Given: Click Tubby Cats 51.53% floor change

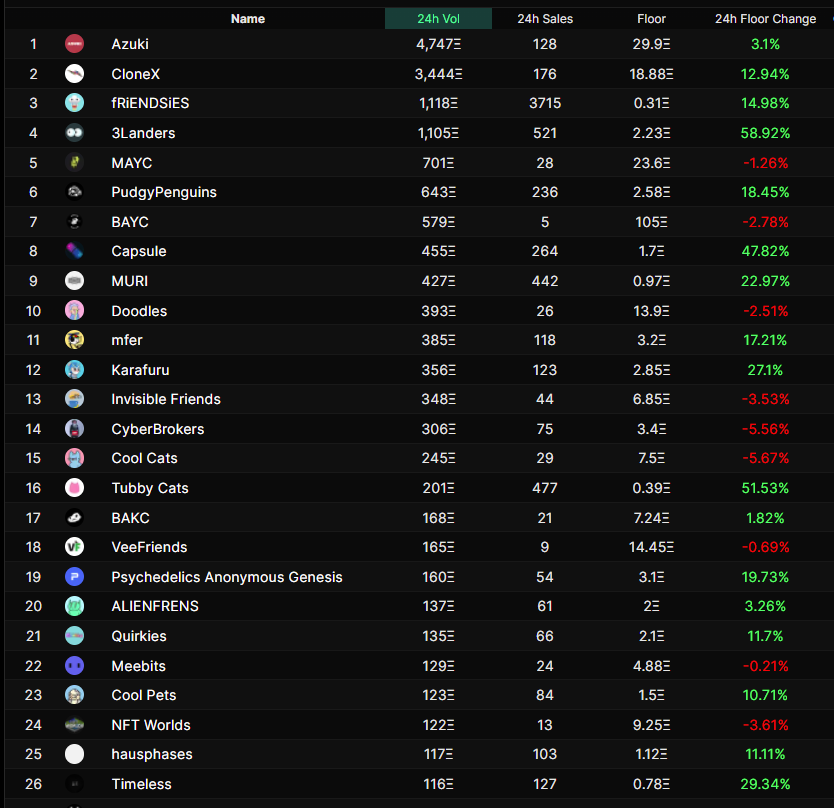Looking at the screenshot, I should pyautogui.click(x=765, y=487).
